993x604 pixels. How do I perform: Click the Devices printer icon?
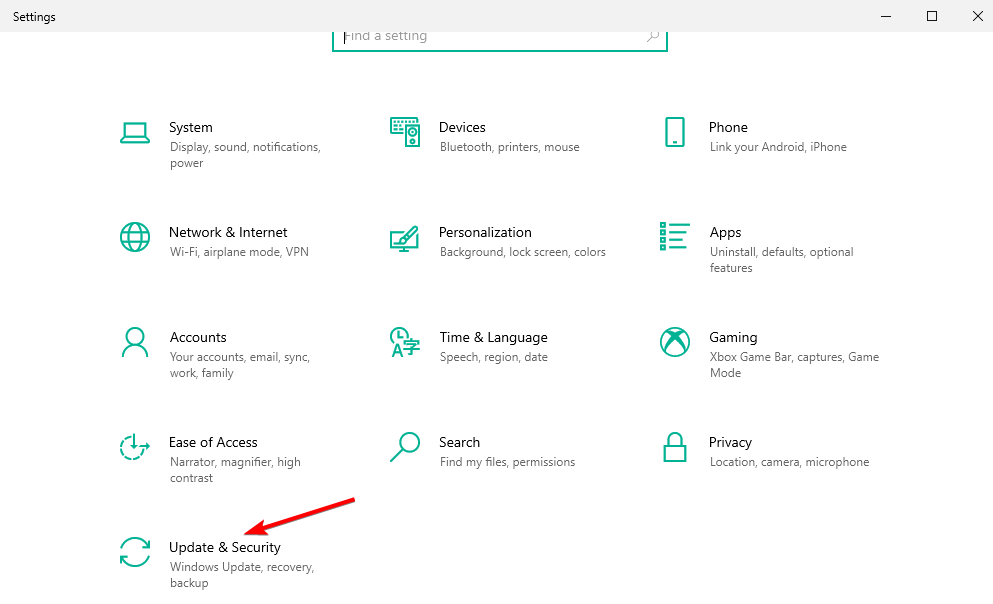coord(405,131)
